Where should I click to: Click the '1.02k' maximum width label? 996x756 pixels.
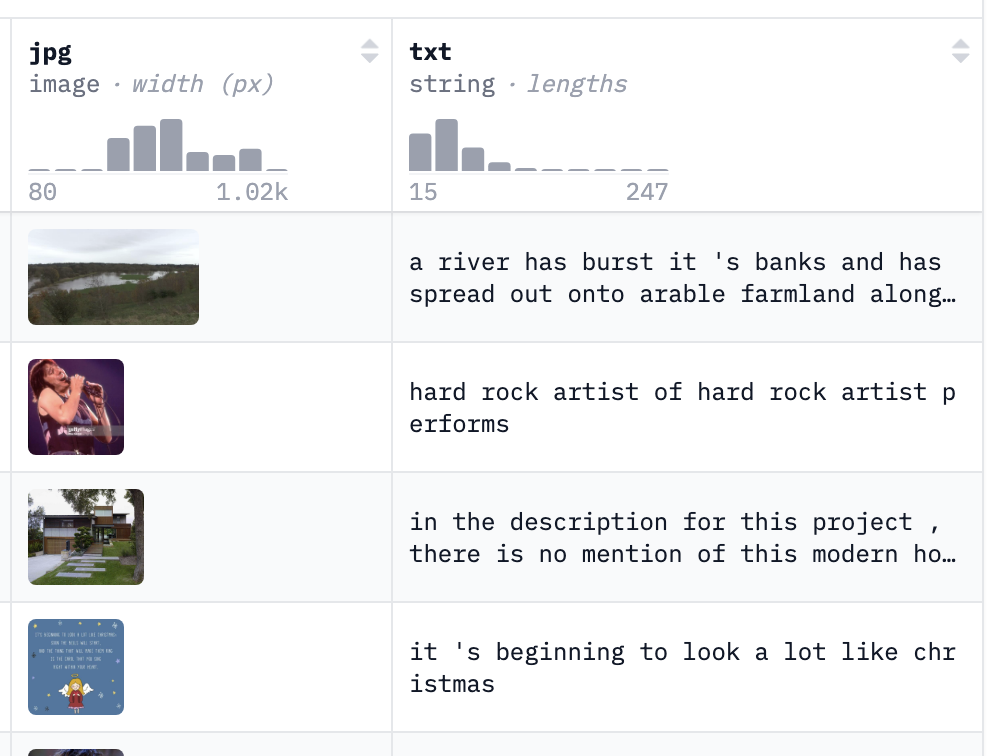[252, 192]
